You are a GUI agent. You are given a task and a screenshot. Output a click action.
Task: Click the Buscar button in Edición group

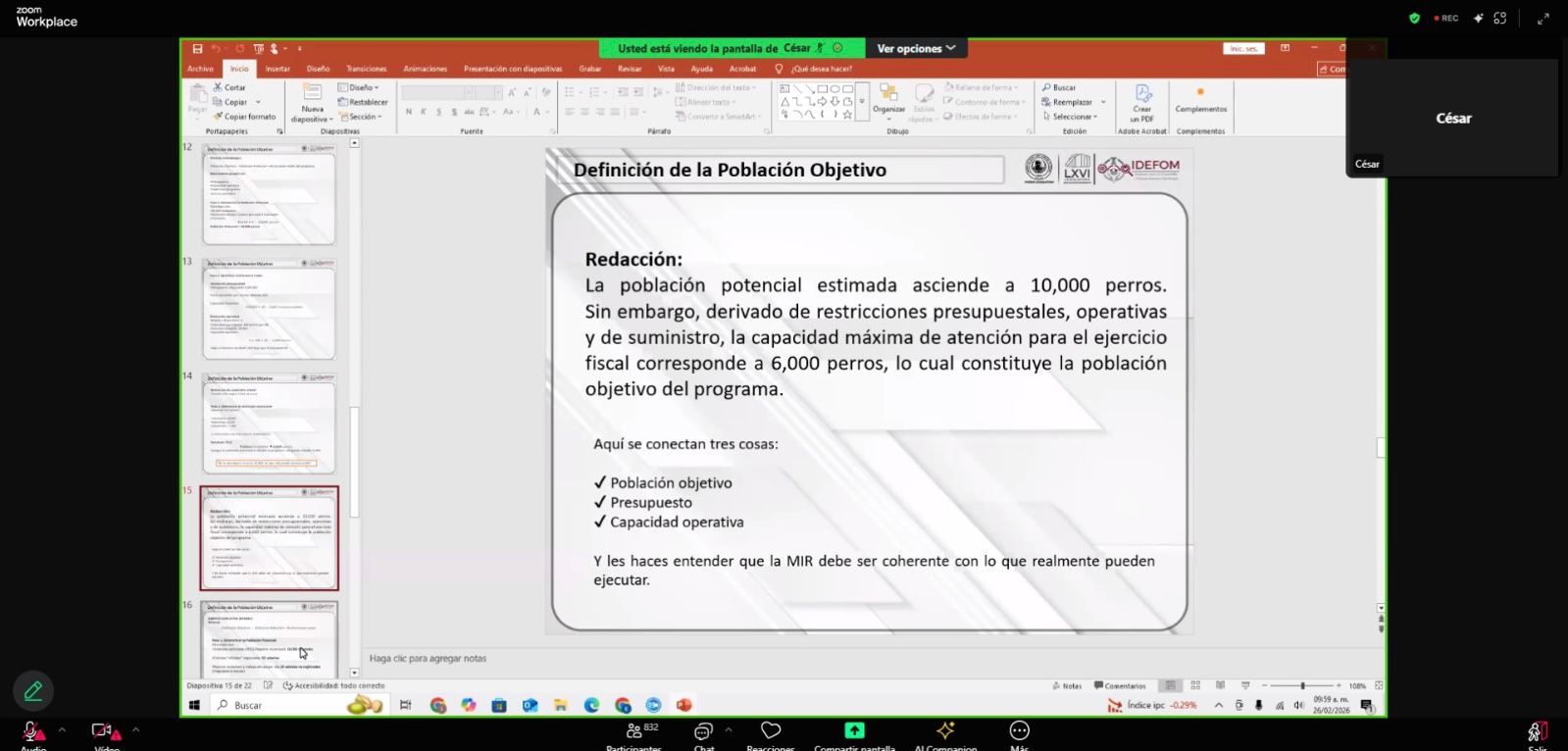coord(1060,87)
